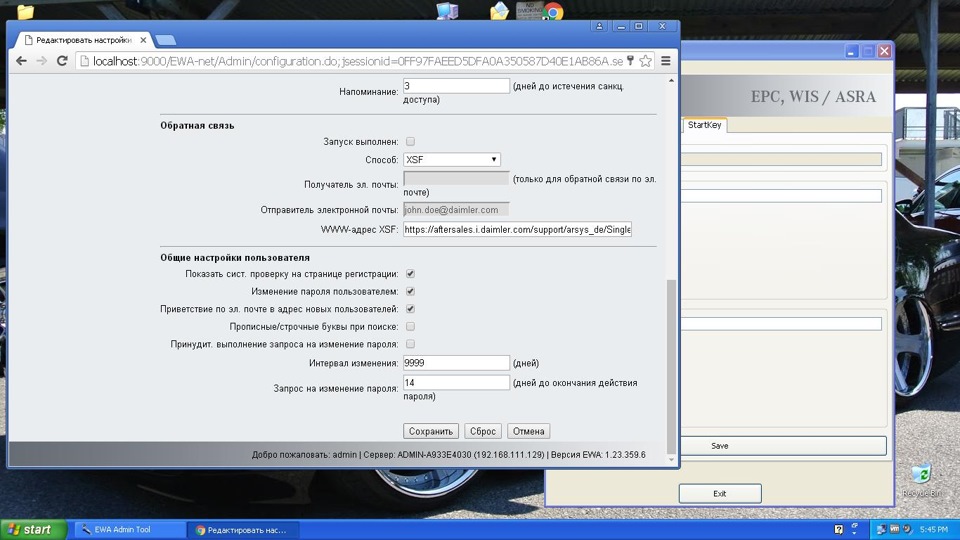The height and width of the screenshot is (540, 960).
Task: Open the Recycle Bin
Action: coord(921,479)
